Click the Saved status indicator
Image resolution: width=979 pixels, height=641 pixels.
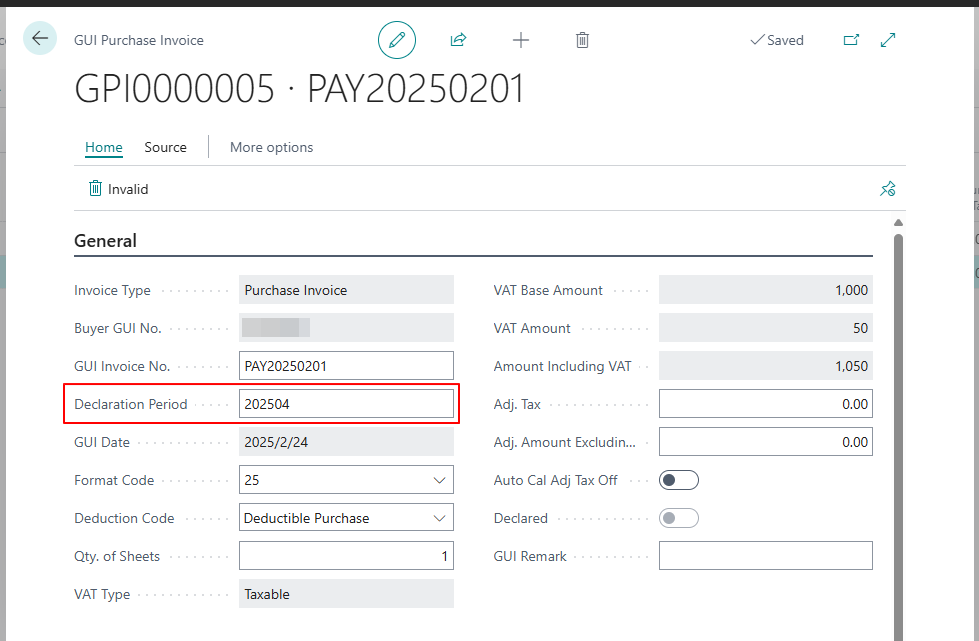coord(777,40)
